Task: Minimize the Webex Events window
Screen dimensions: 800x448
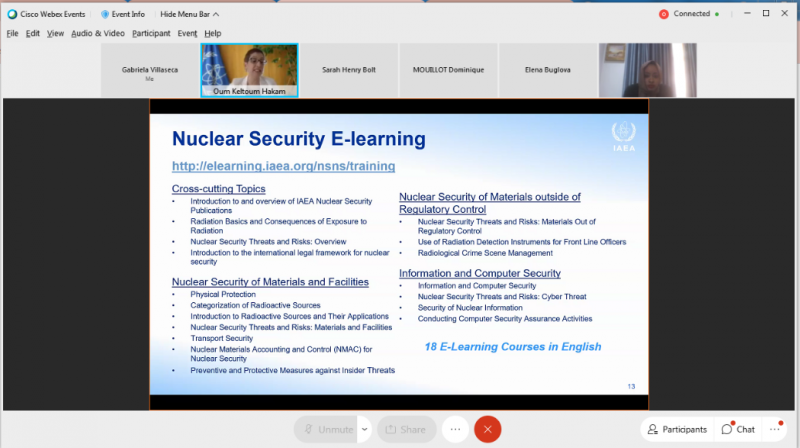Action: 747,14
